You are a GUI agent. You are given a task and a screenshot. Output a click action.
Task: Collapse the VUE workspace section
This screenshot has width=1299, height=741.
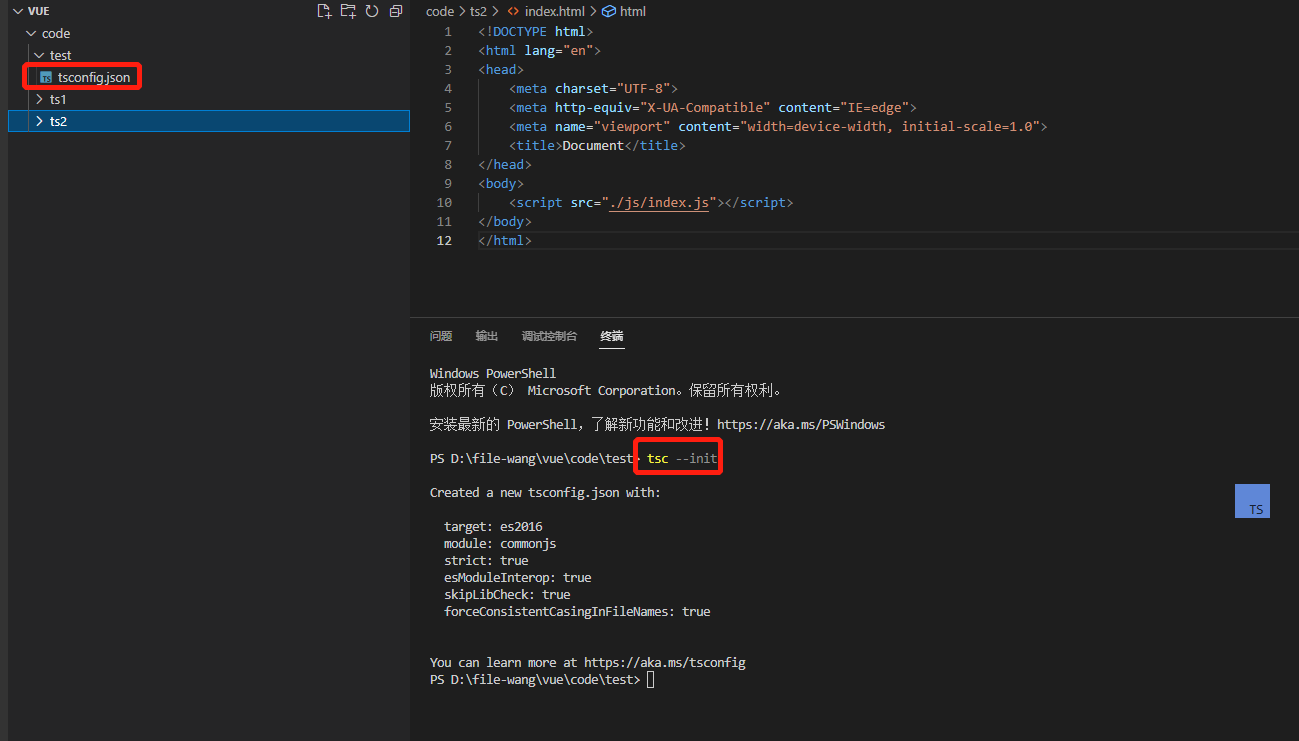(x=17, y=11)
